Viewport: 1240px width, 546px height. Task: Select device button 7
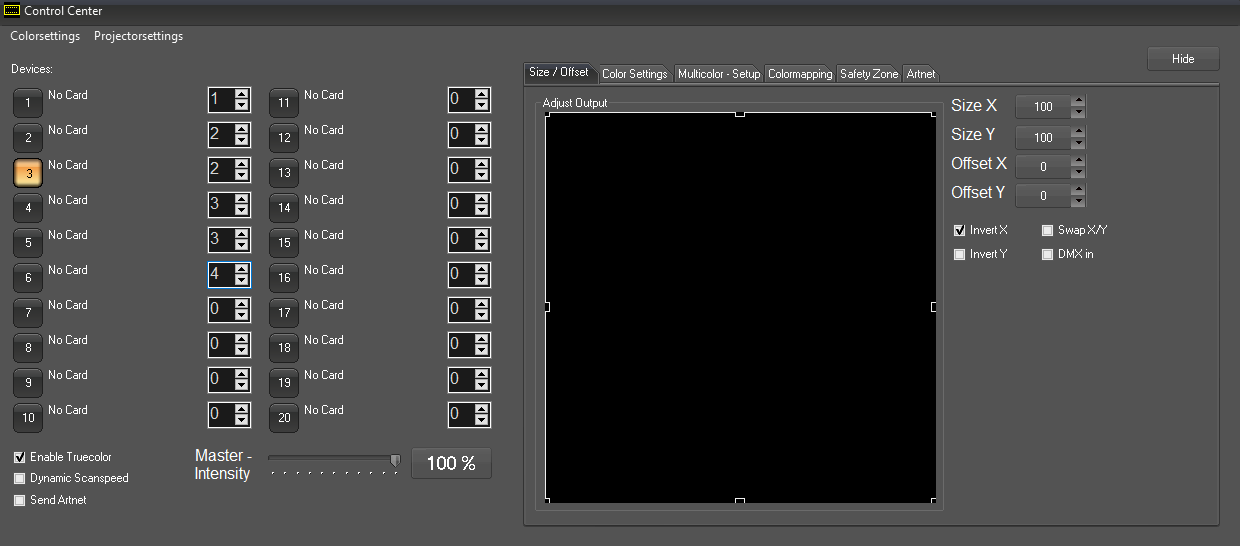coord(28,313)
